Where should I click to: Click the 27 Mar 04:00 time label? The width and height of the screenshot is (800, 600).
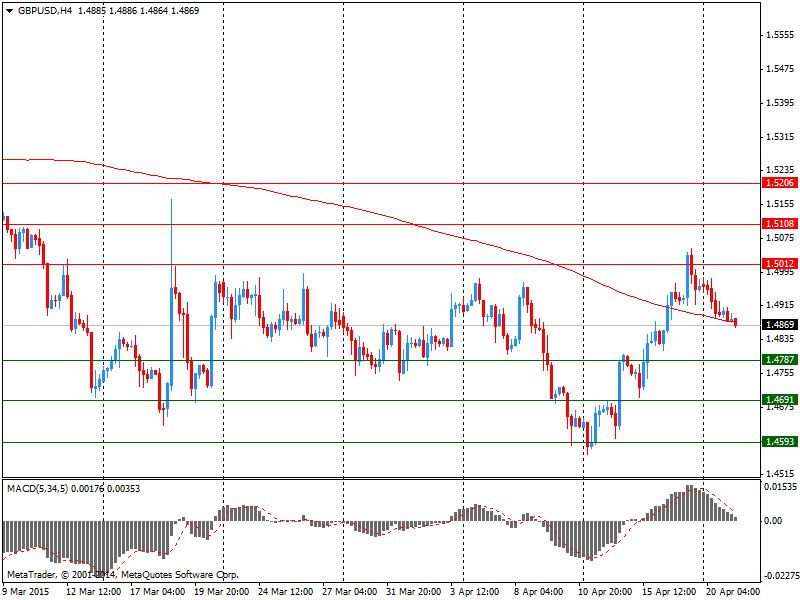point(350,592)
